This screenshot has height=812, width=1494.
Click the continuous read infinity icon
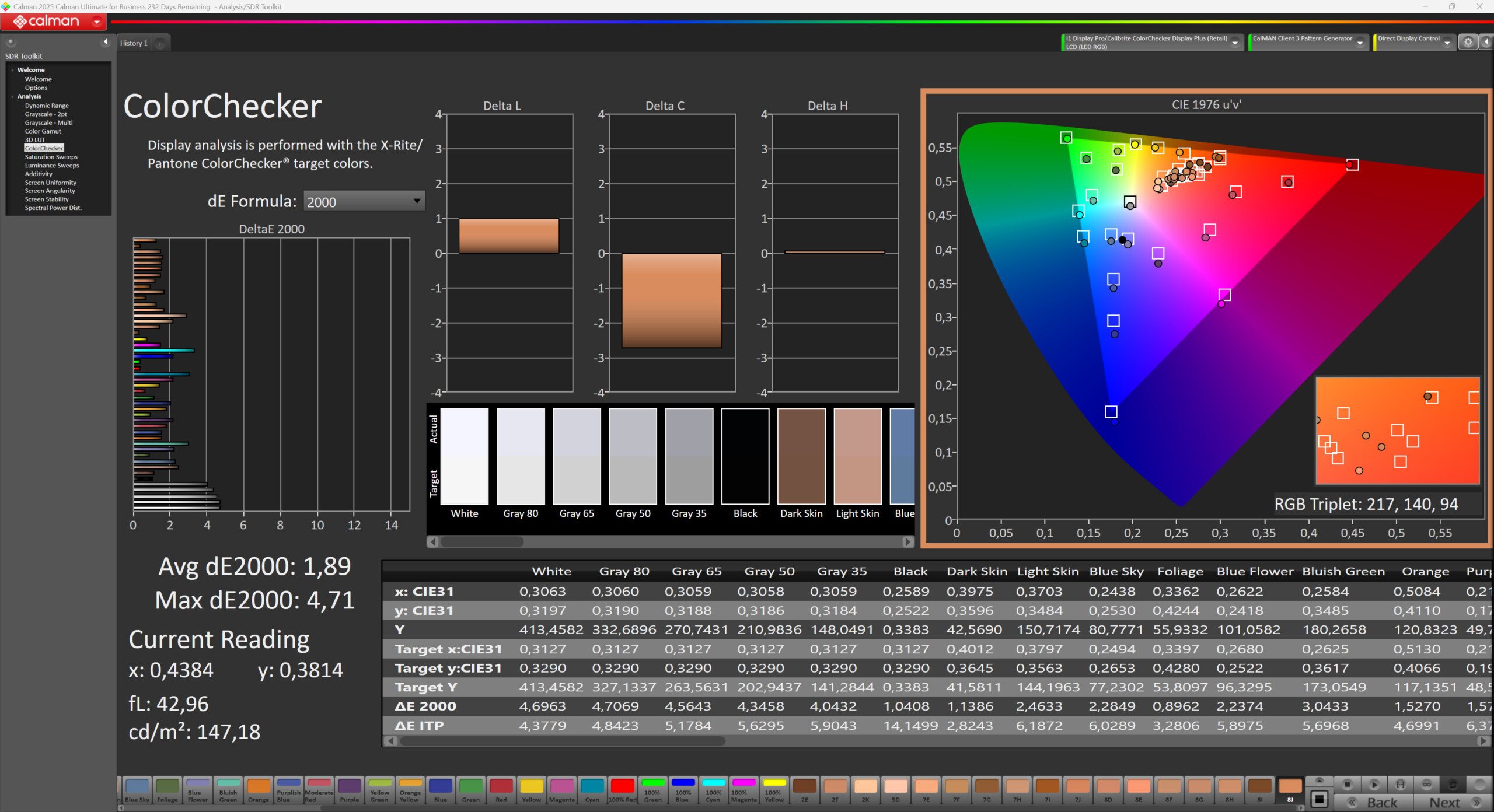point(1426,784)
